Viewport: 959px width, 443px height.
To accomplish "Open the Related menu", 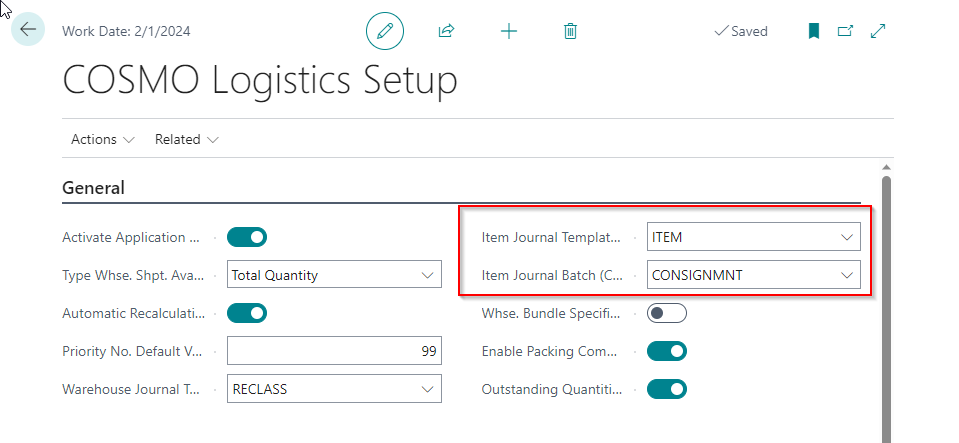I will tap(186, 140).
